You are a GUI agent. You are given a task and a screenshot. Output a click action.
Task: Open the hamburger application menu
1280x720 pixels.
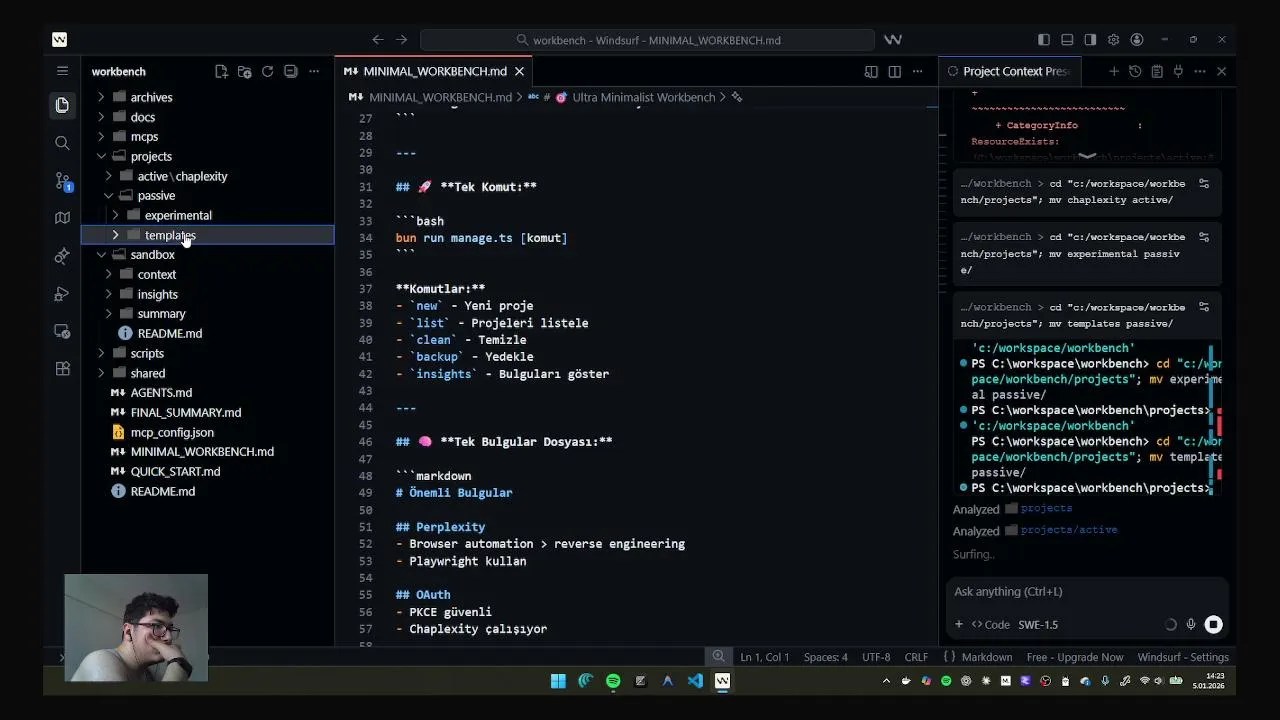(x=62, y=71)
